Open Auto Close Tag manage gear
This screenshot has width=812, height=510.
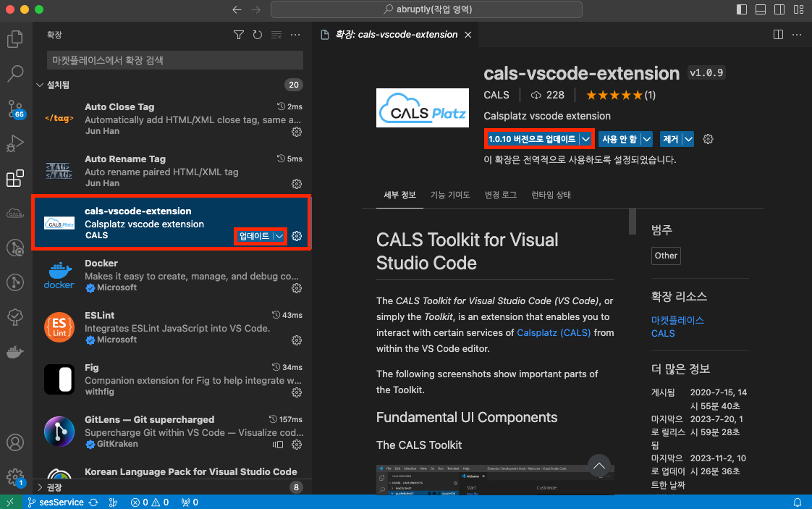point(297,132)
